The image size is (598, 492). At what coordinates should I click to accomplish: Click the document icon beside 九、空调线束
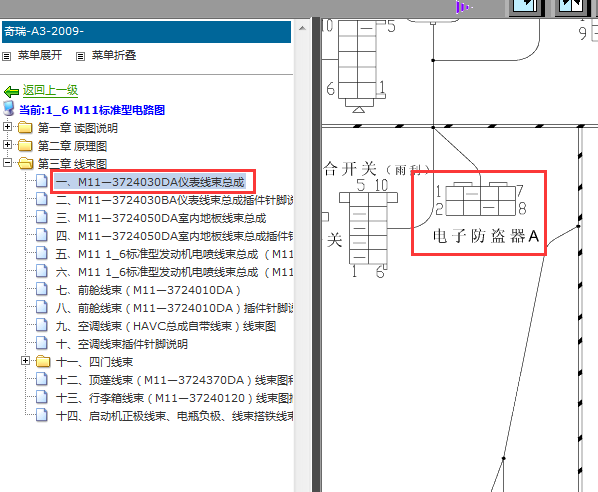pos(42,325)
